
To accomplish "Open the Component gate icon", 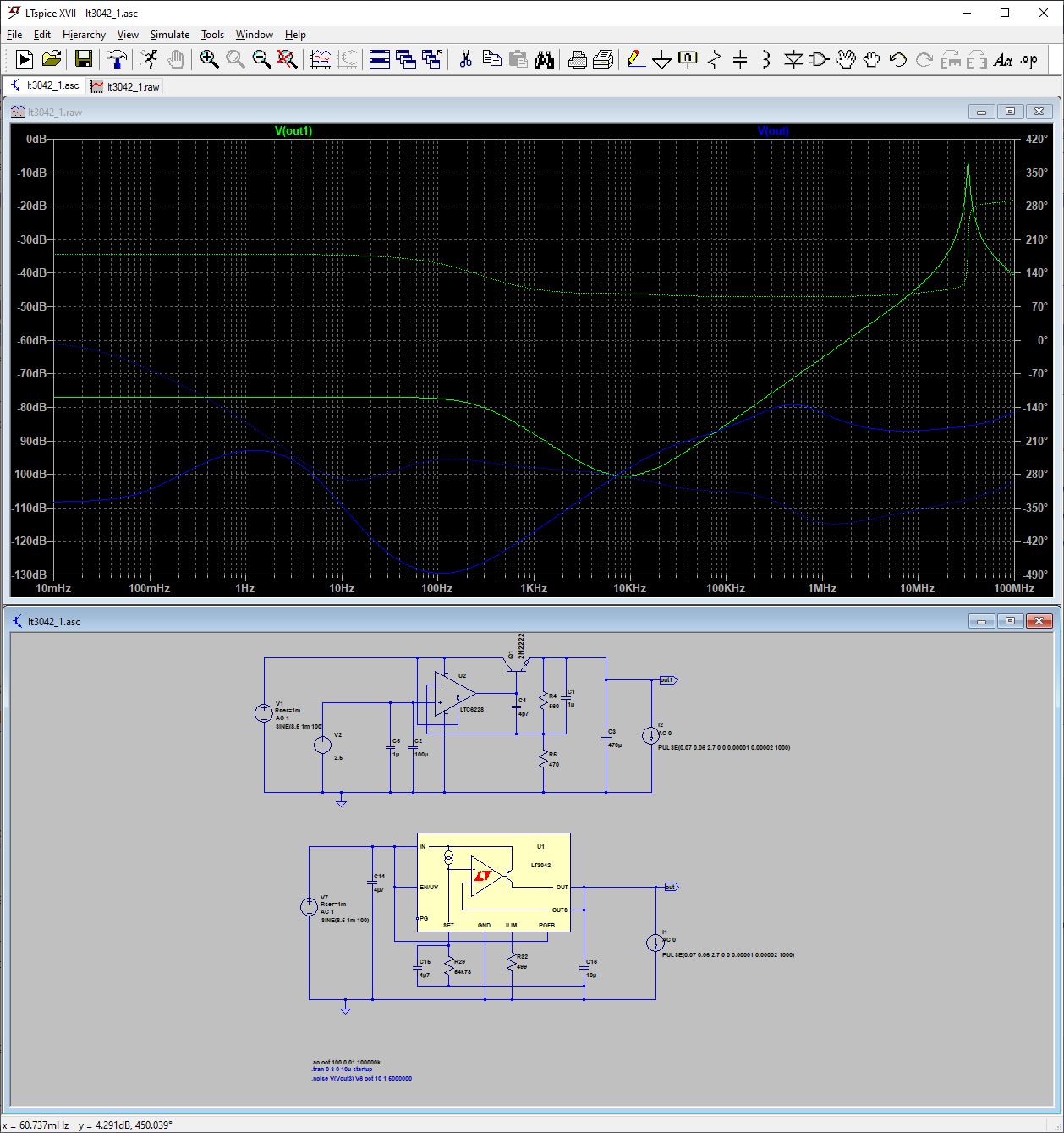I will point(819,59).
